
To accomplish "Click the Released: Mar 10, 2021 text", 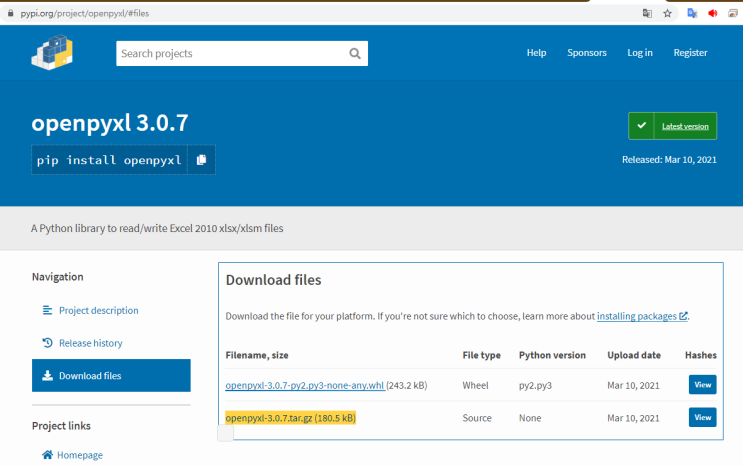I will (669, 160).
